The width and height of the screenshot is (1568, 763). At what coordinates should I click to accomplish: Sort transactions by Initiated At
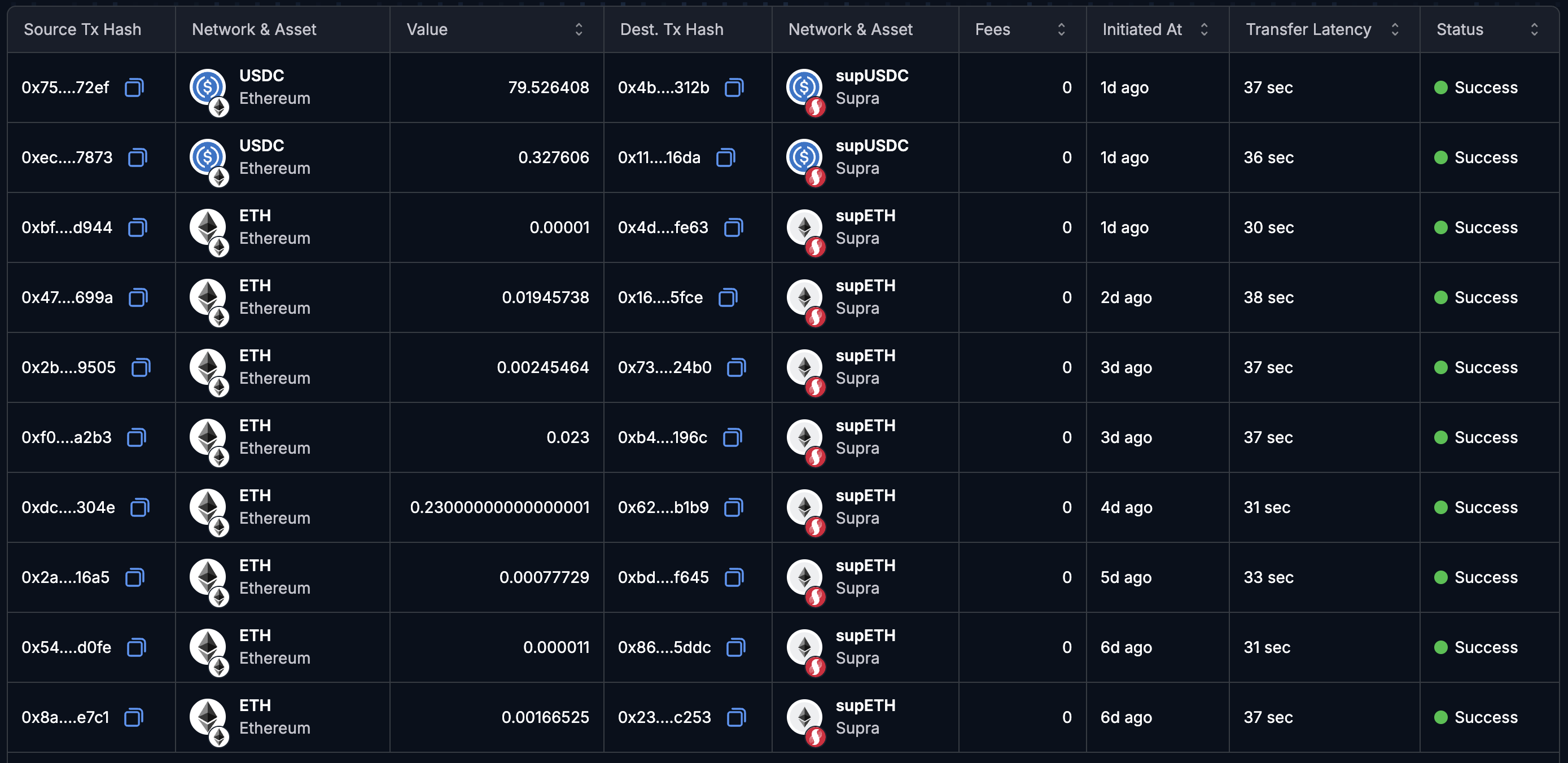click(1203, 29)
